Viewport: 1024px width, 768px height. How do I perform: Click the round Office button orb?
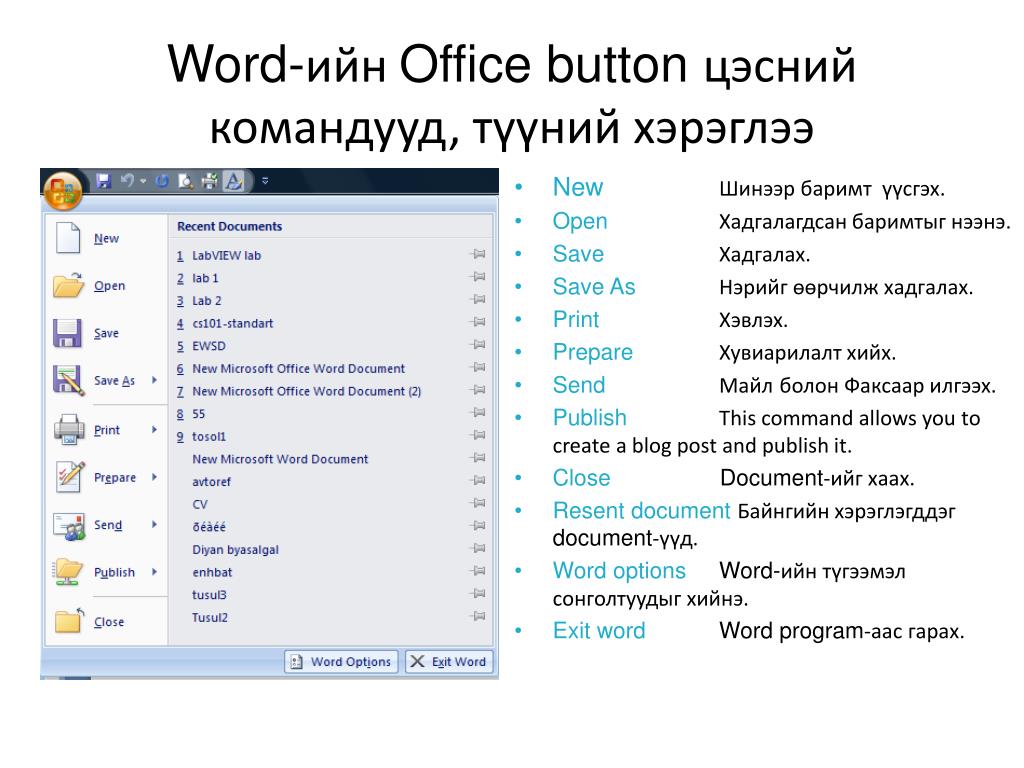[63, 191]
